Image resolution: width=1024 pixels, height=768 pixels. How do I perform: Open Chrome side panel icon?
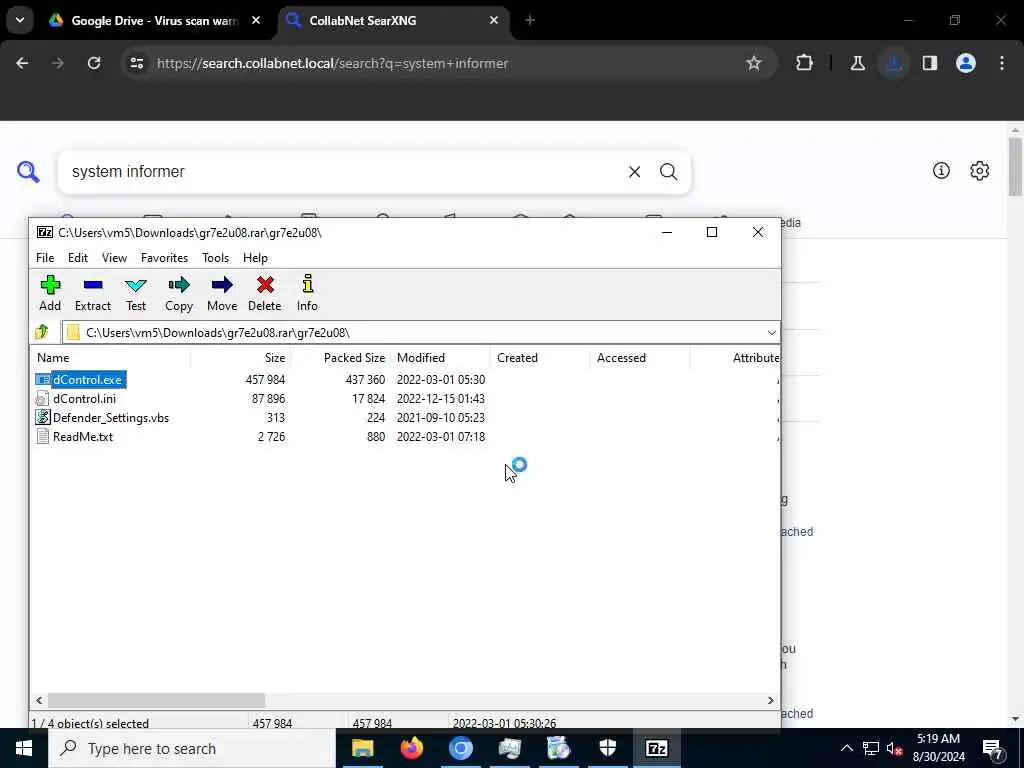pos(930,63)
